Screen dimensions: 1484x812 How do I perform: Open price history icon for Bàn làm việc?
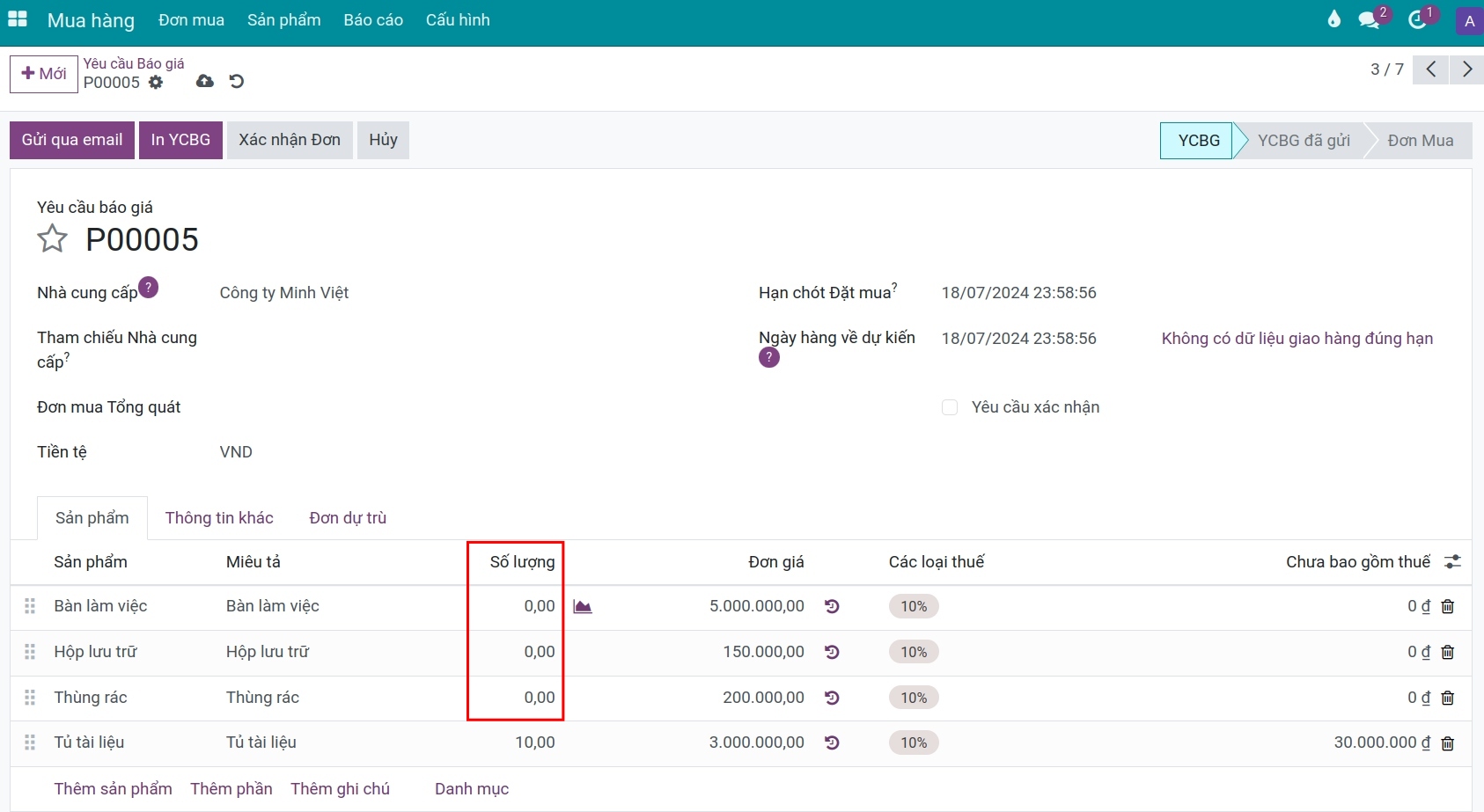click(x=832, y=606)
